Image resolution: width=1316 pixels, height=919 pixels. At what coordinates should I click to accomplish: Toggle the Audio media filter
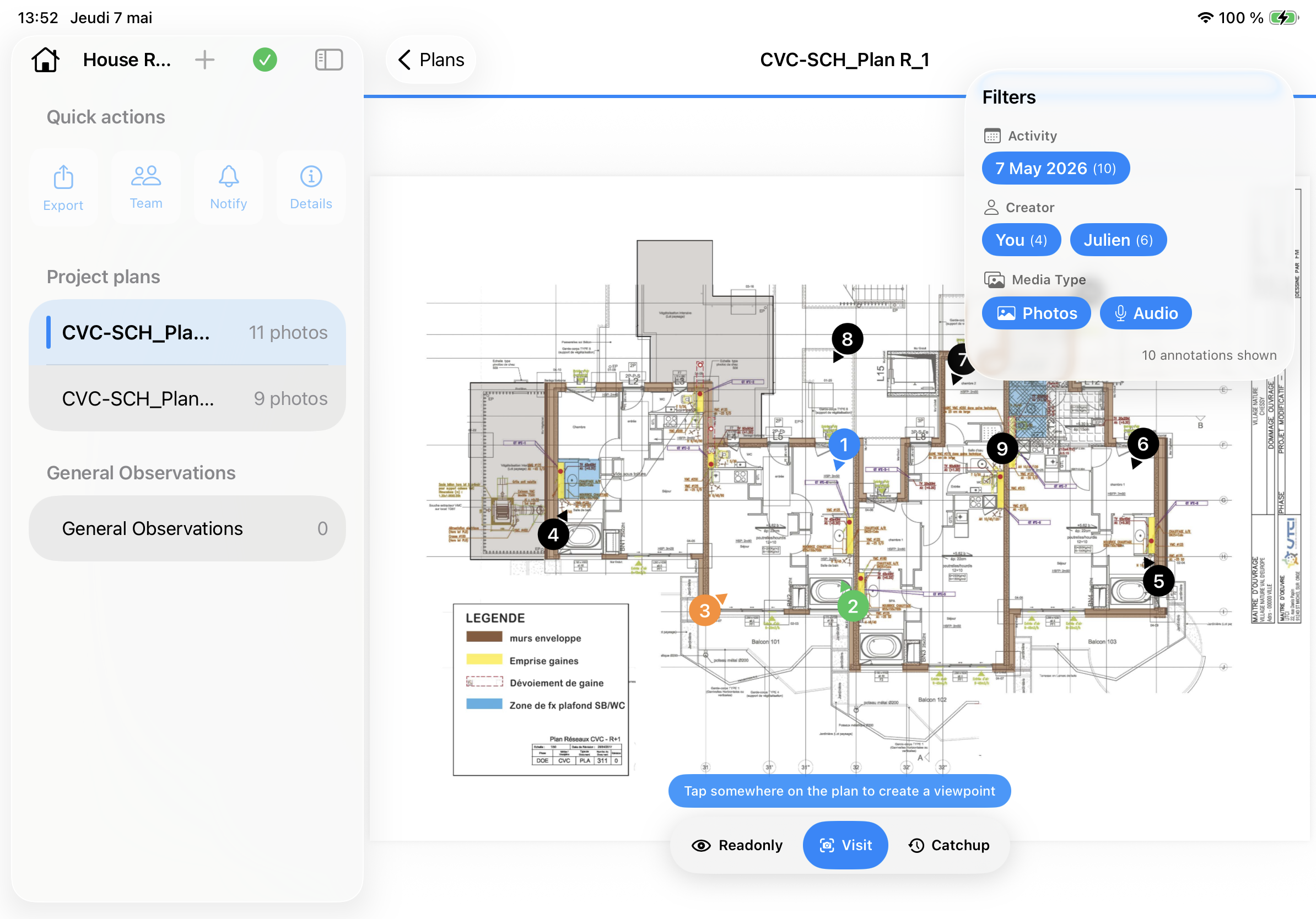click(1146, 313)
